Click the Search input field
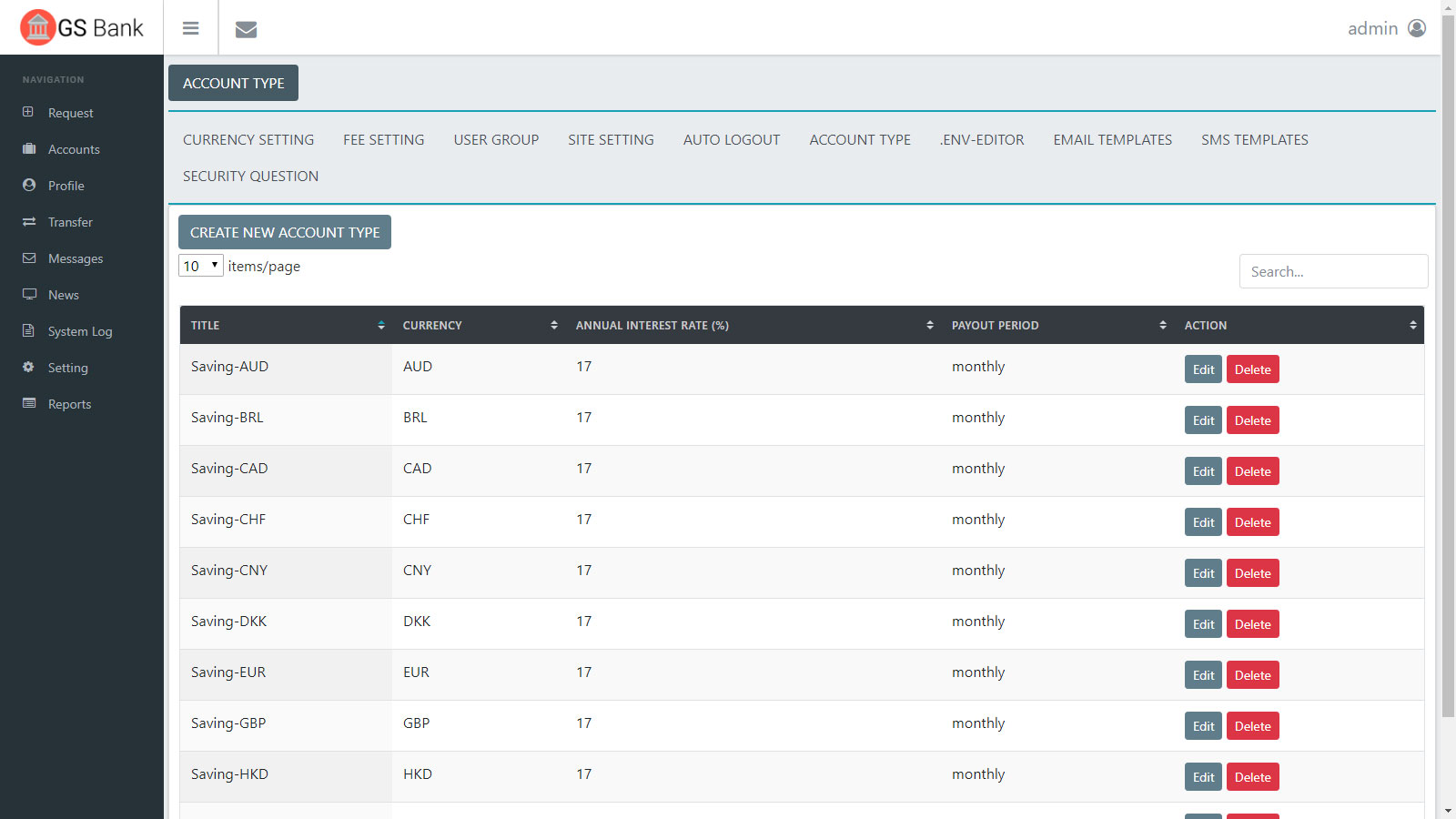Viewport: 1456px width, 819px height. (1333, 271)
